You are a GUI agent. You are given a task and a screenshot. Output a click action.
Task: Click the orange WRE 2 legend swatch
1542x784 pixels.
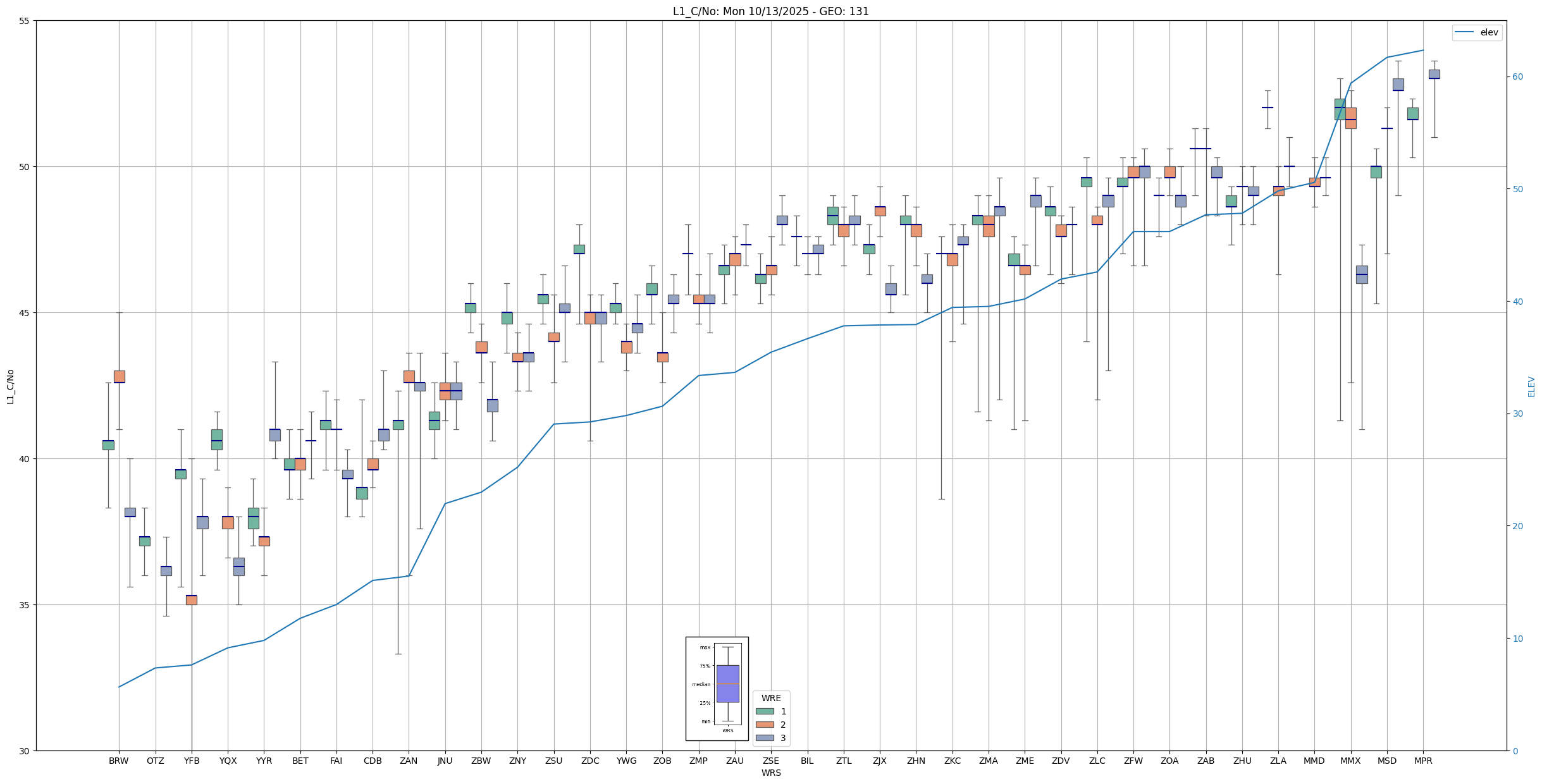click(764, 725)
